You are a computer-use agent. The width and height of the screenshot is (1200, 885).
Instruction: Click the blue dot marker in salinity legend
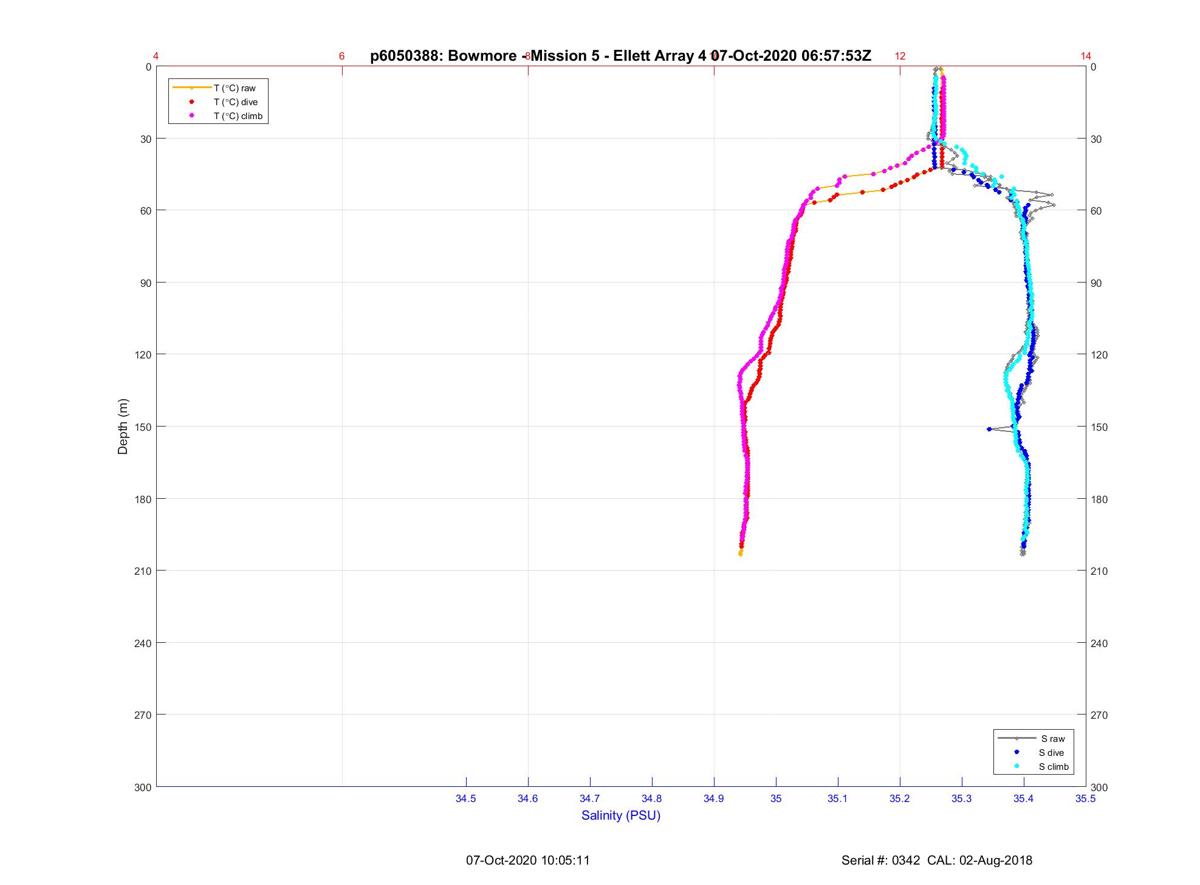tap(1017, 752)
